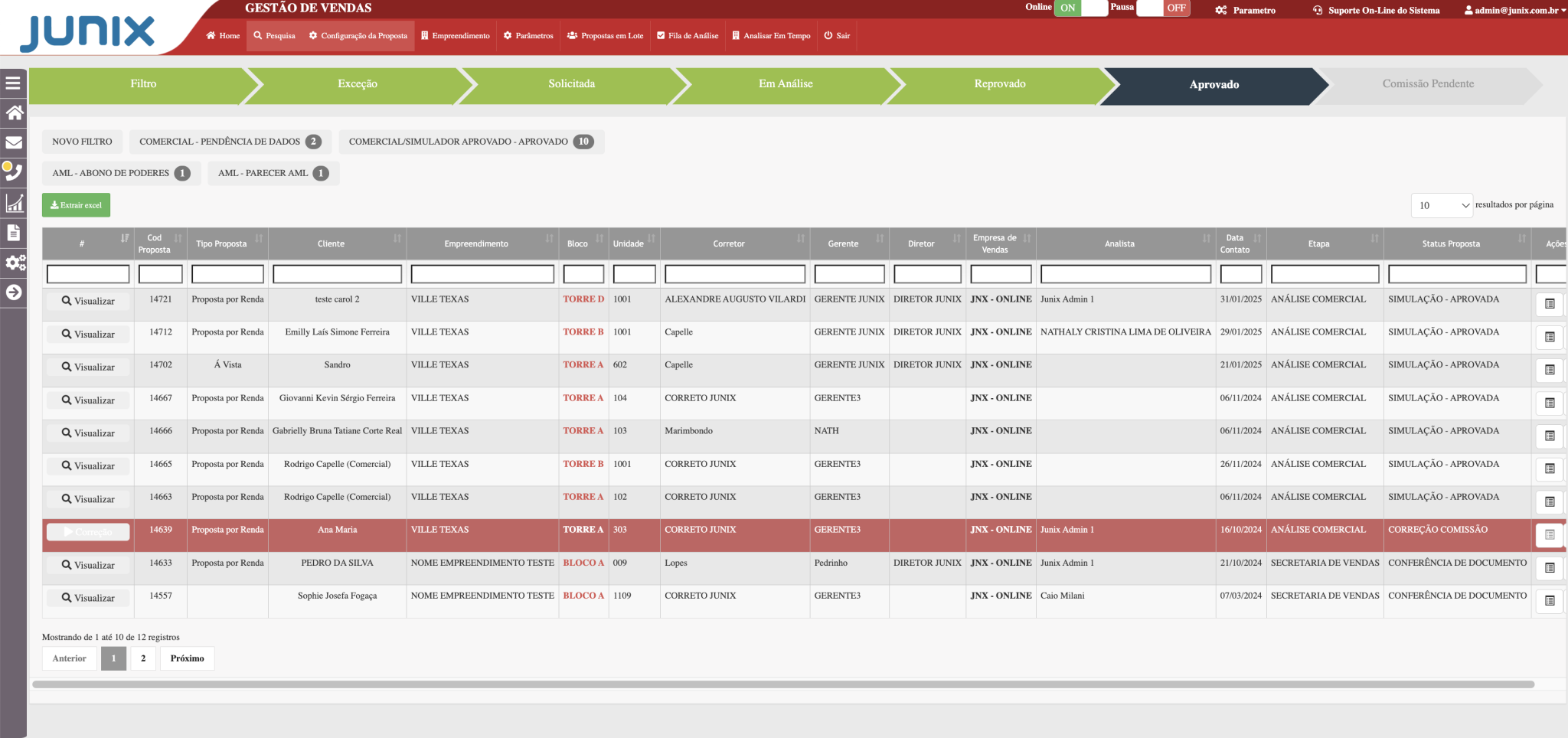Open the envelope messages icon in sidebar
1568x738 pixels.
(14, 142)
